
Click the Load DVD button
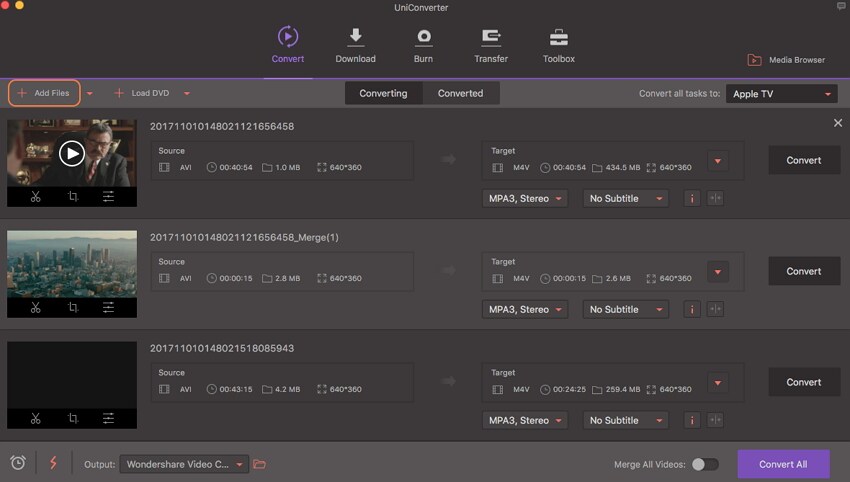tap(142, 93)
